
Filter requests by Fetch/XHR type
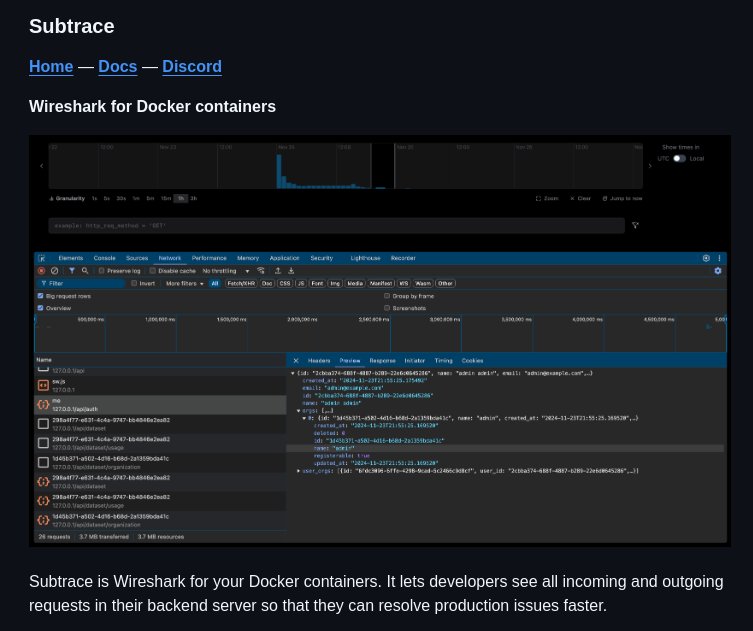pyautogui.click(x=241, y=283)
